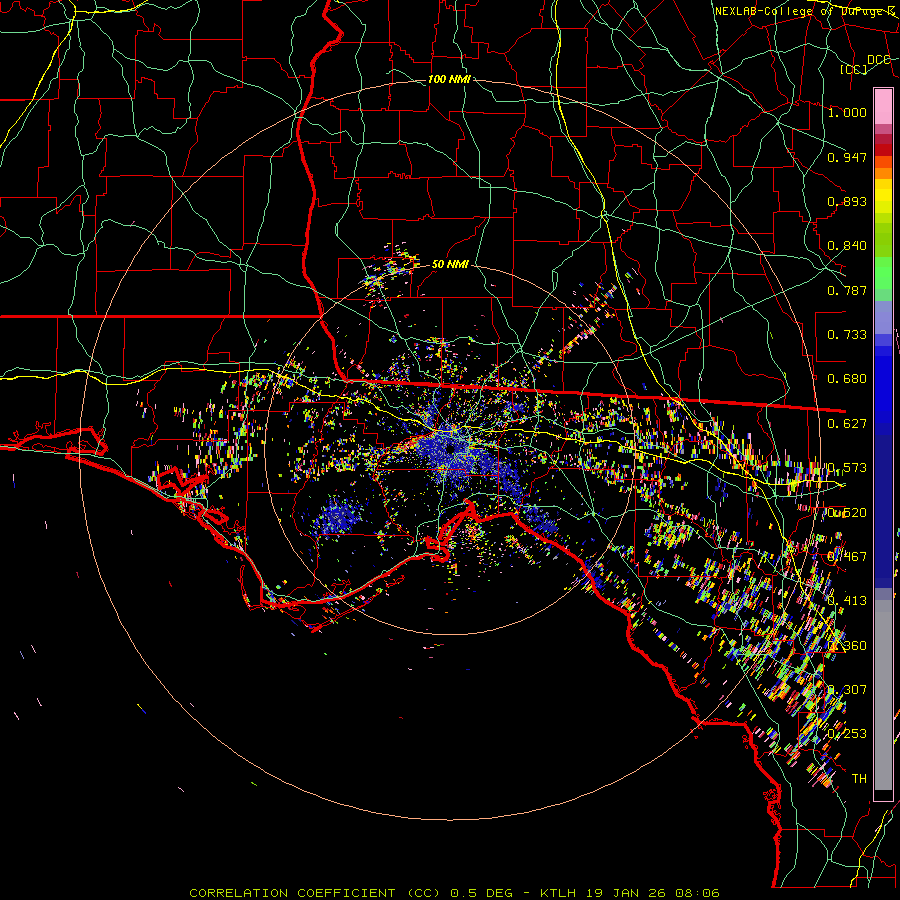Viewport: 900px width, 900px height.
Task: Click the DCC label above the color scale
Action: coord(878,60)
